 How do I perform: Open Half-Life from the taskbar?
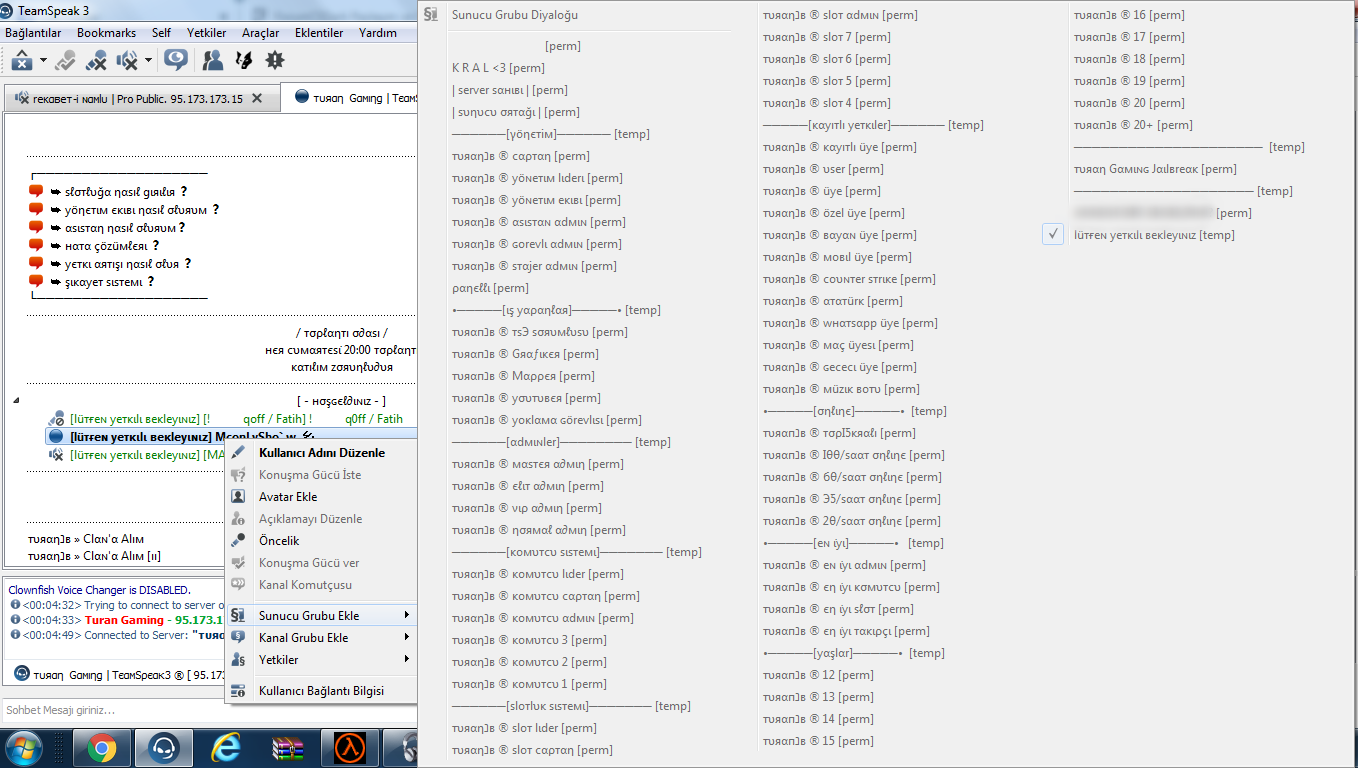point(349,748)
